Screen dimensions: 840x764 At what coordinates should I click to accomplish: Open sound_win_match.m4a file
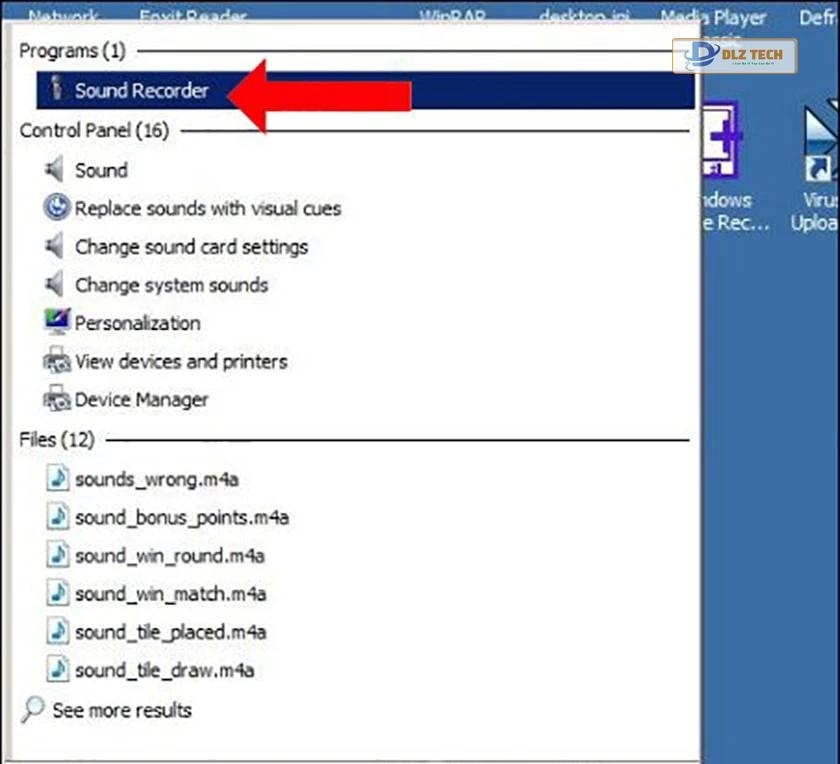coord(170,594)
